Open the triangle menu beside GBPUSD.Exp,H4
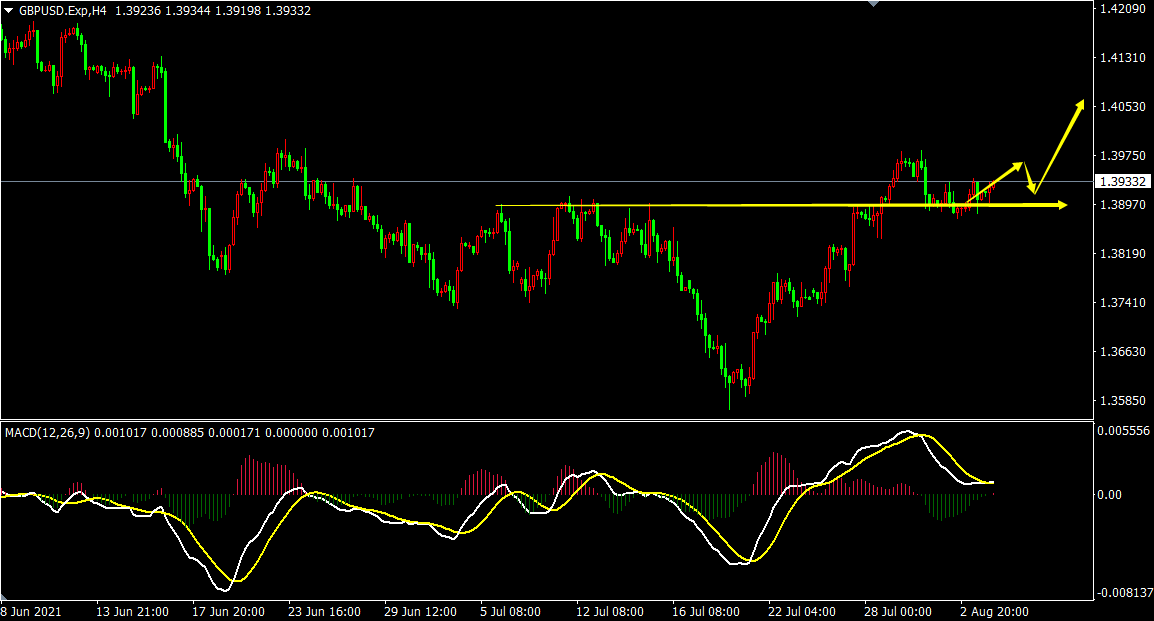This screenshot has width=1154, height=621. 9,11
